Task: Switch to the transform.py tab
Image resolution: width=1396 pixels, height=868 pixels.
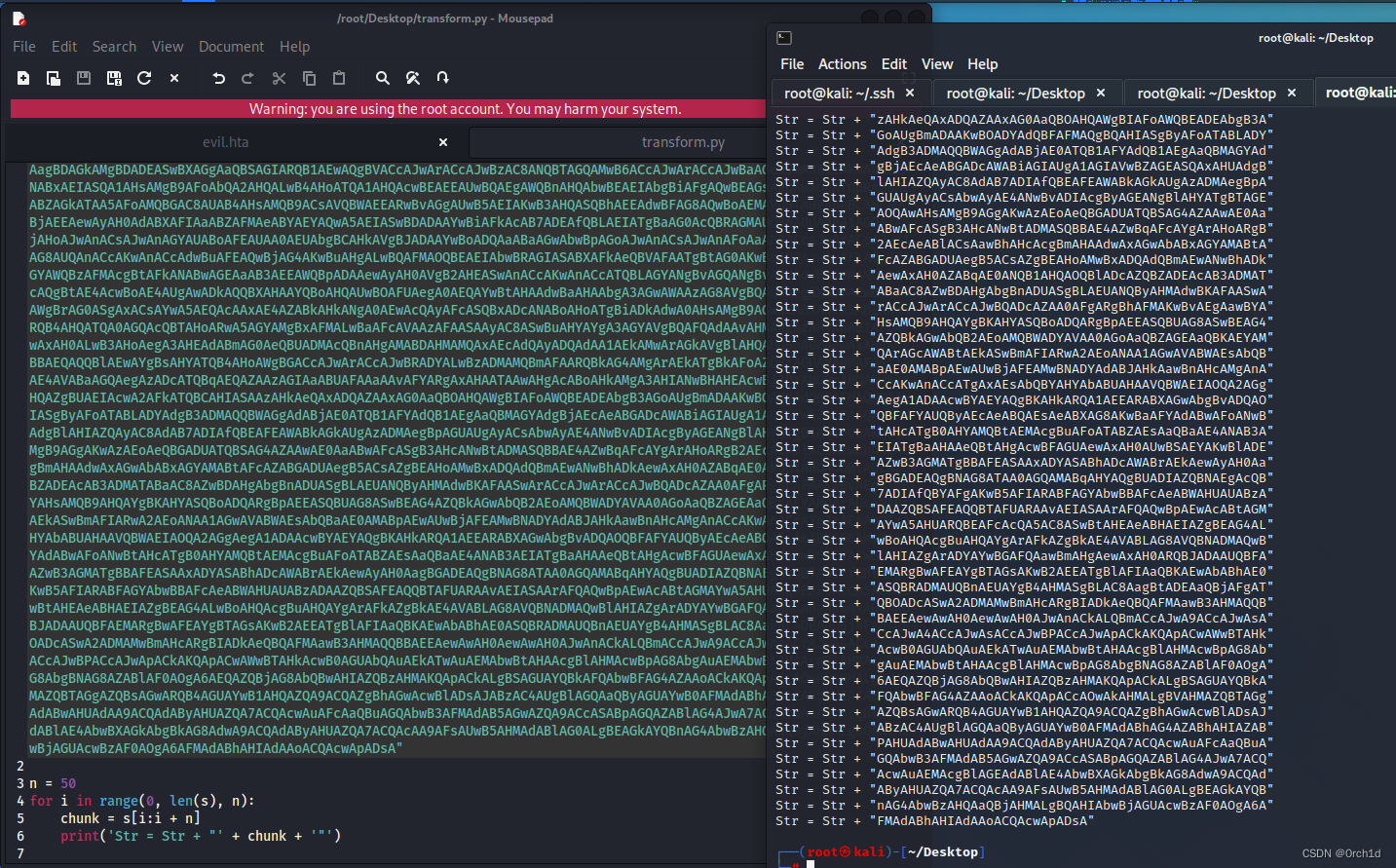Action: (683, 142)
